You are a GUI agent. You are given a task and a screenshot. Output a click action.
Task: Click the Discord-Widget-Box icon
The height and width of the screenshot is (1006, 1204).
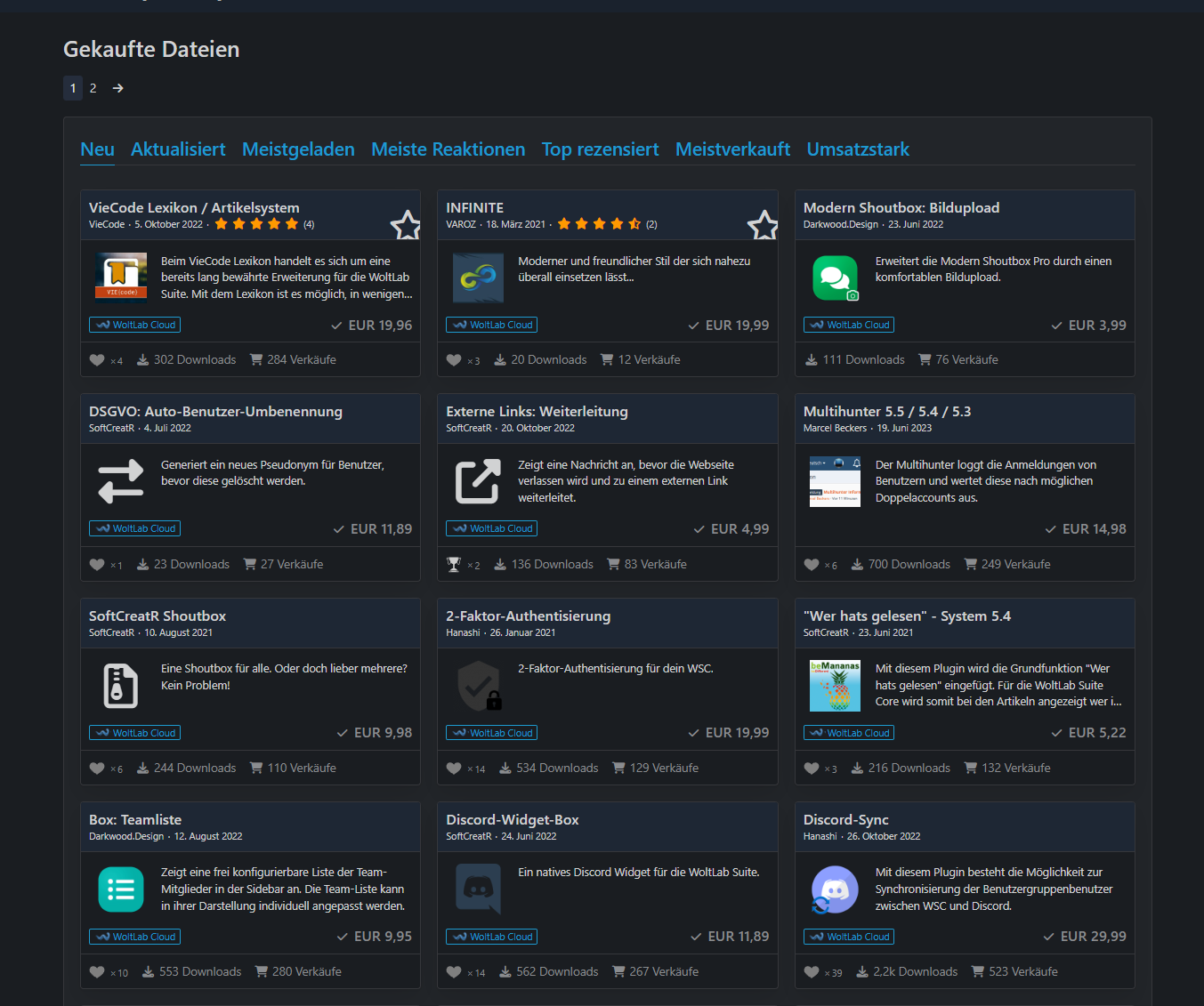[x=479, y=889]
